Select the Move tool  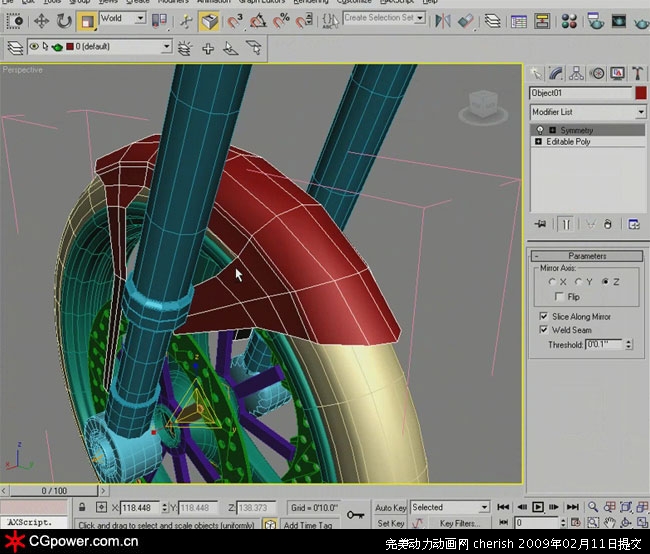pos(41,20)
